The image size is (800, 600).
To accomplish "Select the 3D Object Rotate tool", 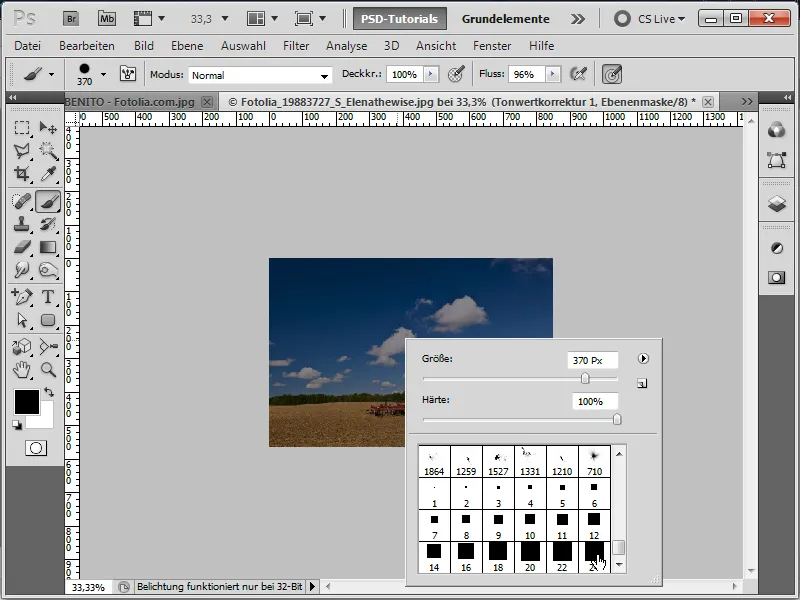I will tap(22, 347).
